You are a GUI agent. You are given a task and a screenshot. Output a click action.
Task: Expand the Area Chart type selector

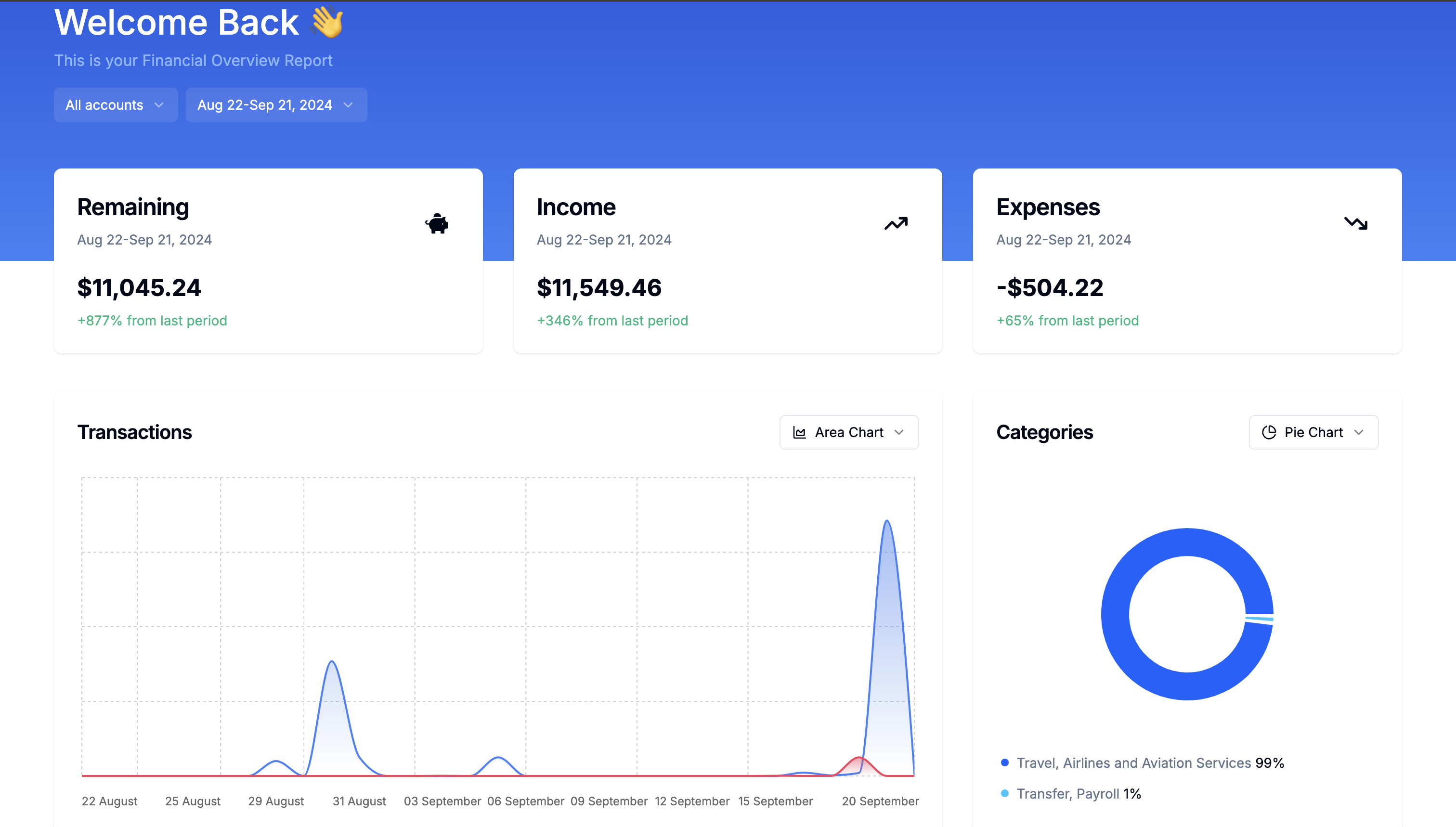tap(849, 433)
